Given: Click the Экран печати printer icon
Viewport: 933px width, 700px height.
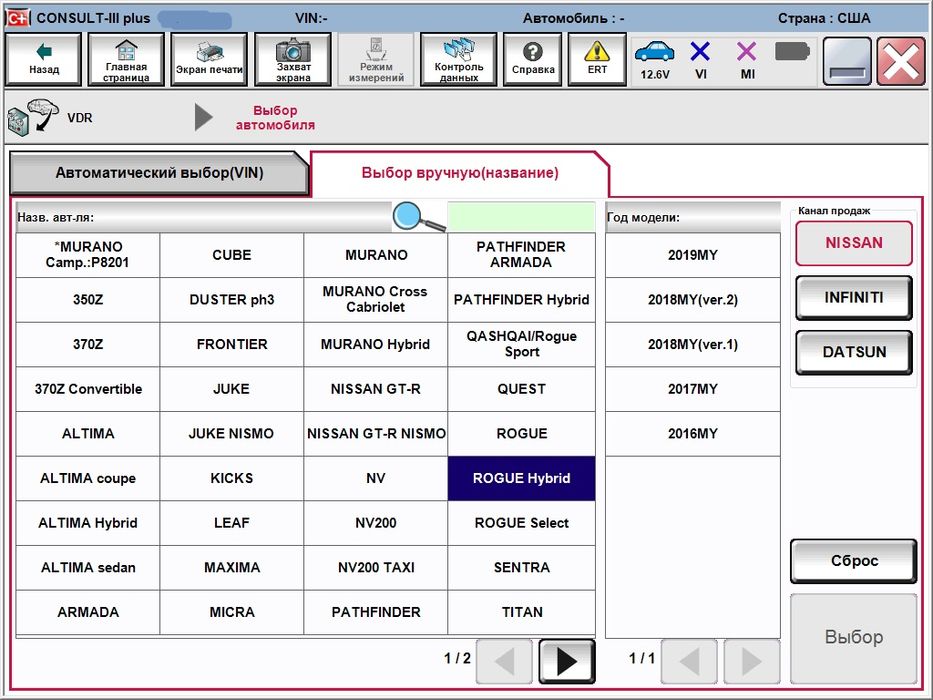Looking at the screenshot, I should (x=209, y=60).
